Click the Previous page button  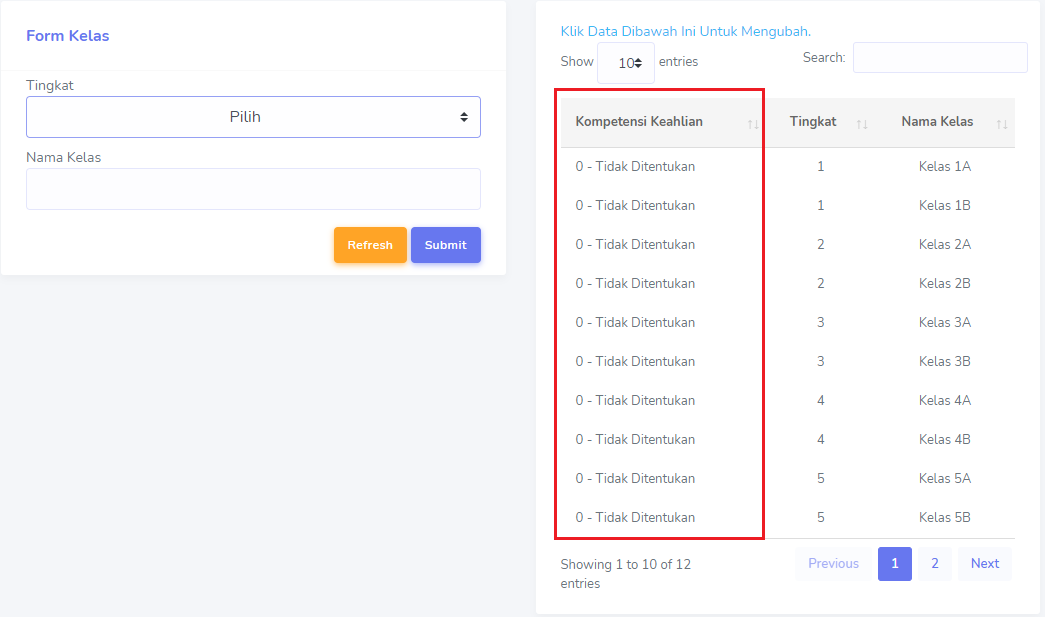pos(833,564)
